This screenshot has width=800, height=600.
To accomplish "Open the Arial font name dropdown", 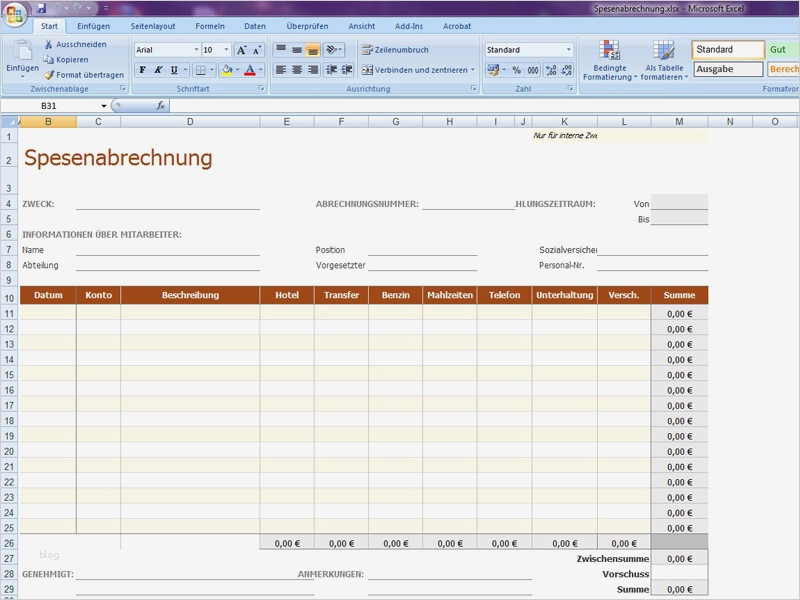I will (x=196, y=50).
